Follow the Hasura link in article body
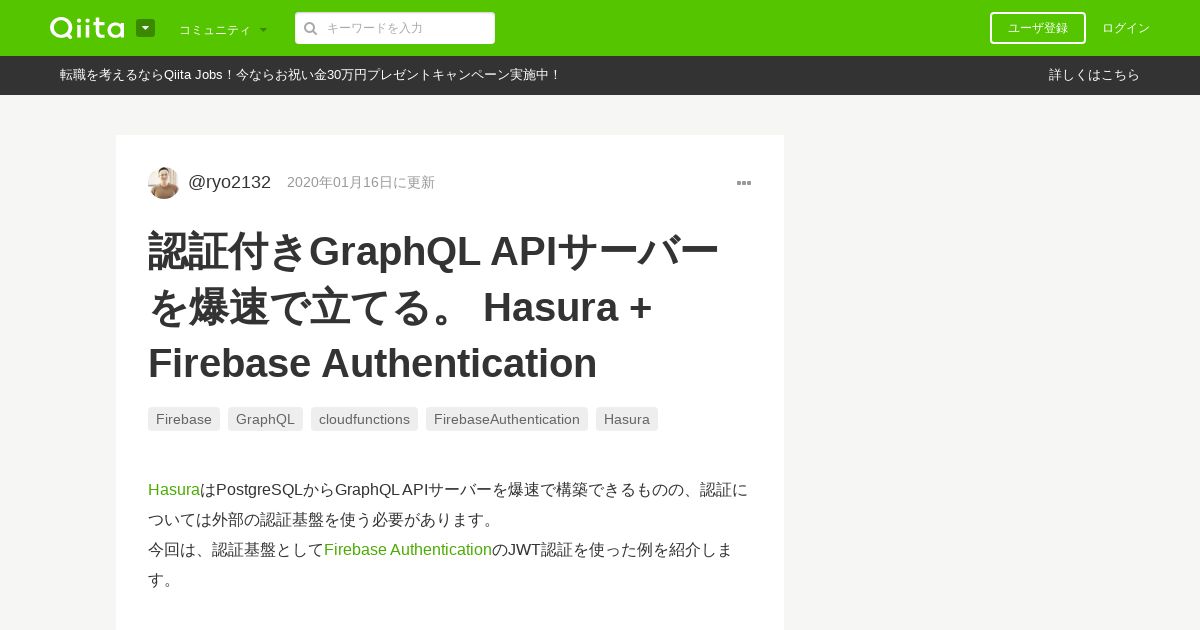 click(x=174, y=490)
